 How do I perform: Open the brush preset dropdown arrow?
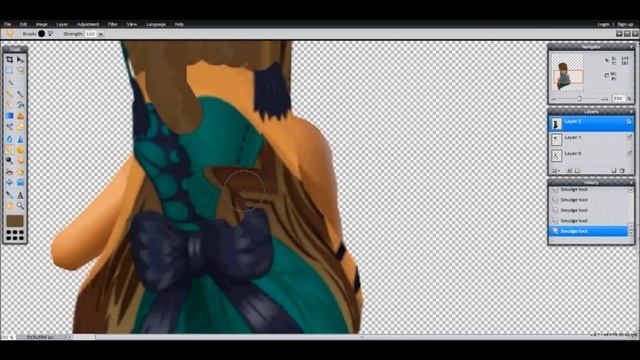pyautogui.click(x=50, y=34)
